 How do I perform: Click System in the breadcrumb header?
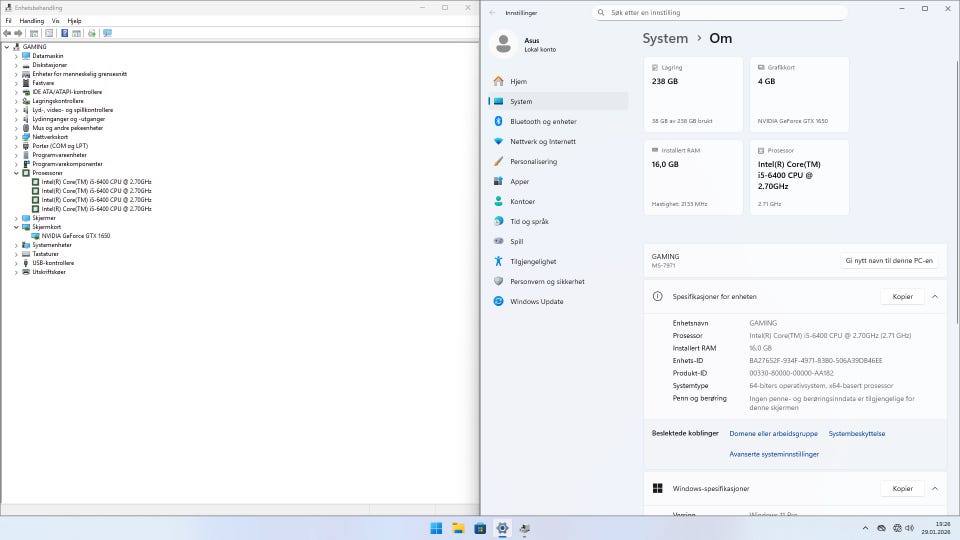coord(665,39)
